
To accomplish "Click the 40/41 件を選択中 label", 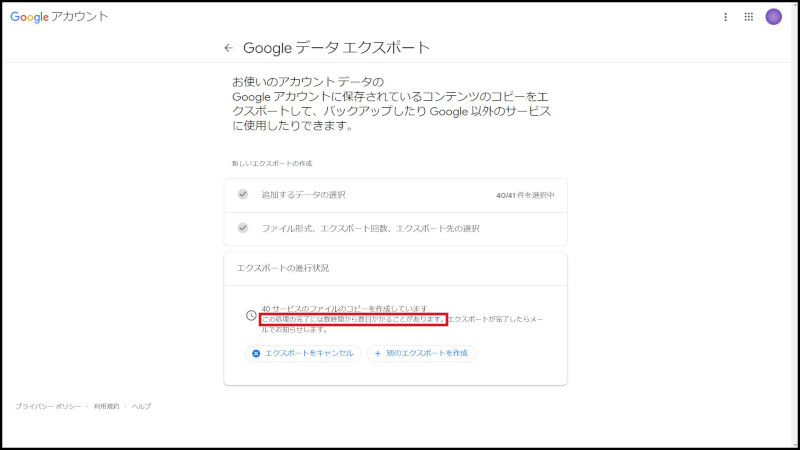I will (525, 195).
